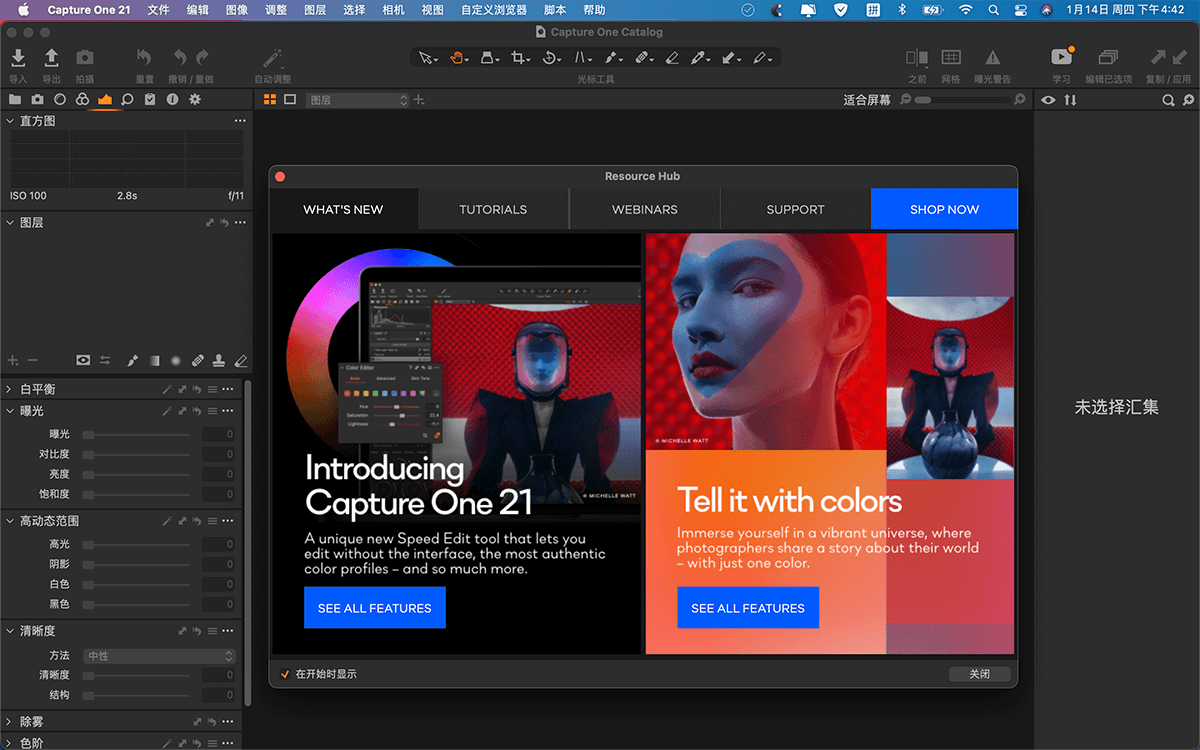
Task: Toggle the Grid (网格) overlay icon
Action: point(951,59)
